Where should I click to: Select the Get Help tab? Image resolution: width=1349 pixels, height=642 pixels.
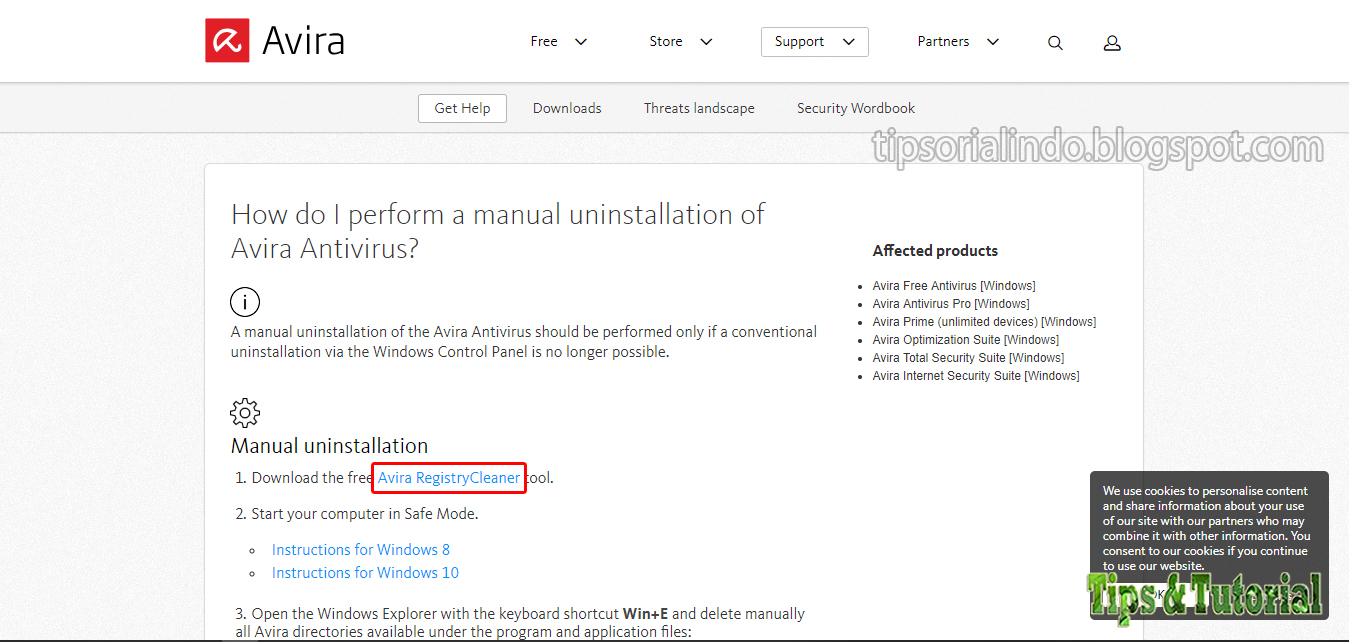click(x=462, y=108)
